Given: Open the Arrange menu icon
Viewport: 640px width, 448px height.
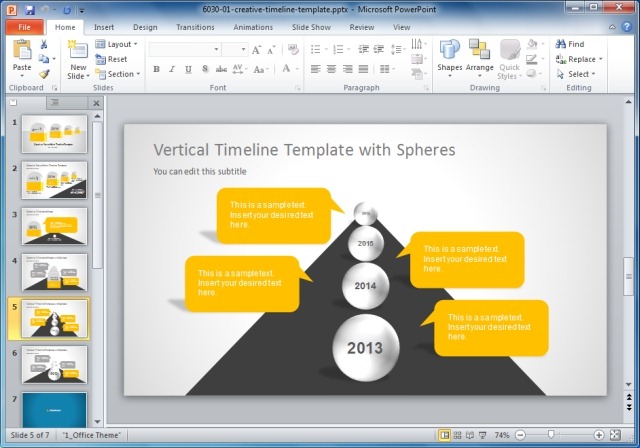Looking at the screenshot, I should pos(479,58).
